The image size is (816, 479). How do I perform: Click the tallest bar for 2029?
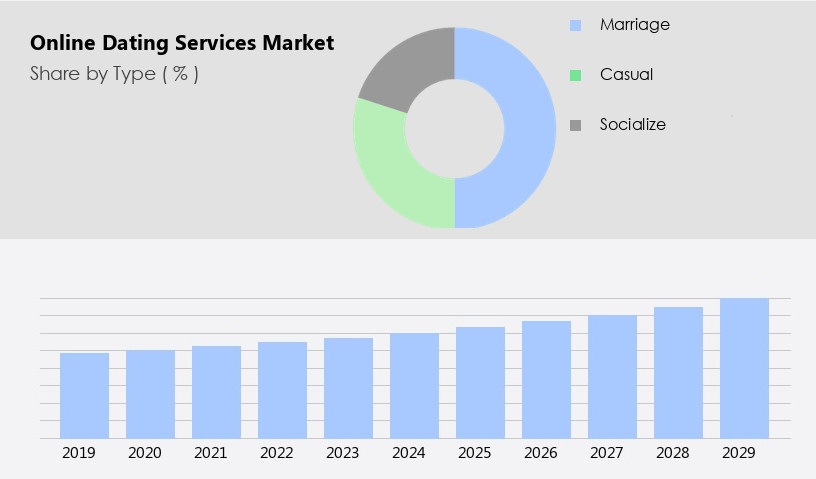(744, 368)
